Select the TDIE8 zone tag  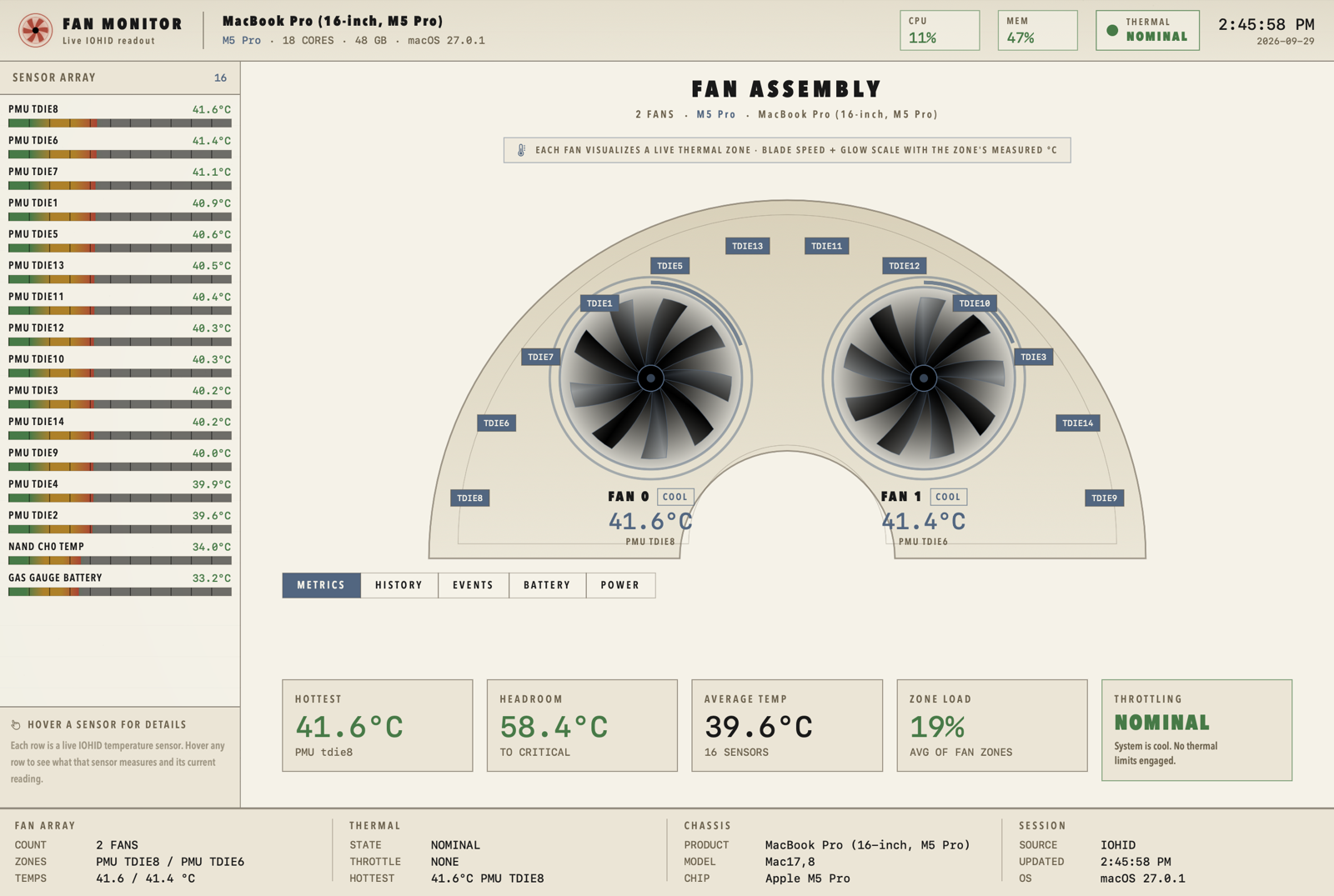(469, 498)
